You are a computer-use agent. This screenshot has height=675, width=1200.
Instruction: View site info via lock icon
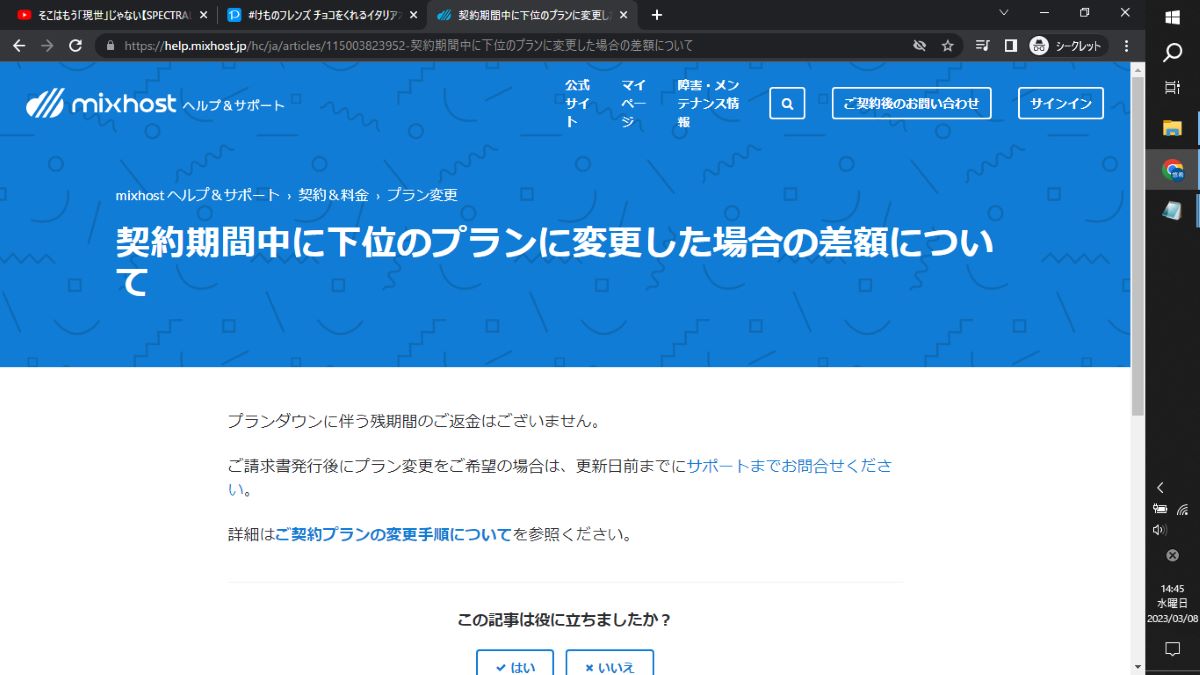coord(110,46)
